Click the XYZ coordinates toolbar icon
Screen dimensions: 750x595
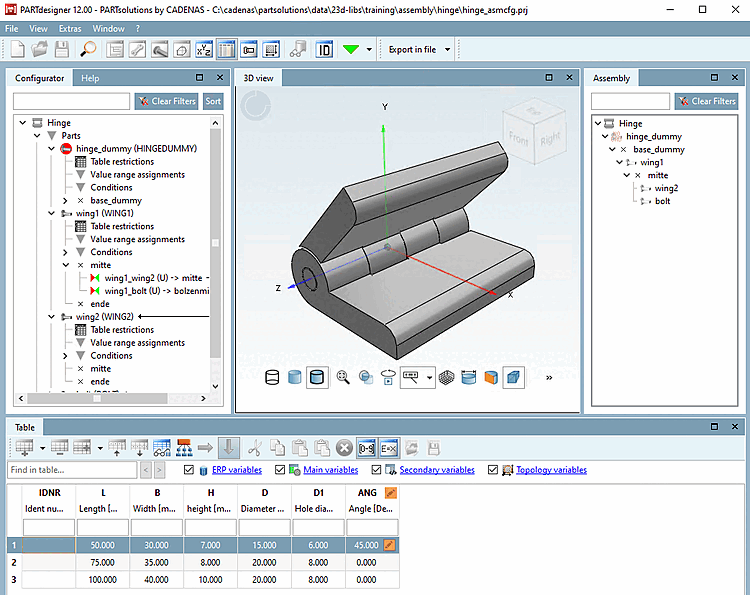pyautogui.click(x=203, y=49)
